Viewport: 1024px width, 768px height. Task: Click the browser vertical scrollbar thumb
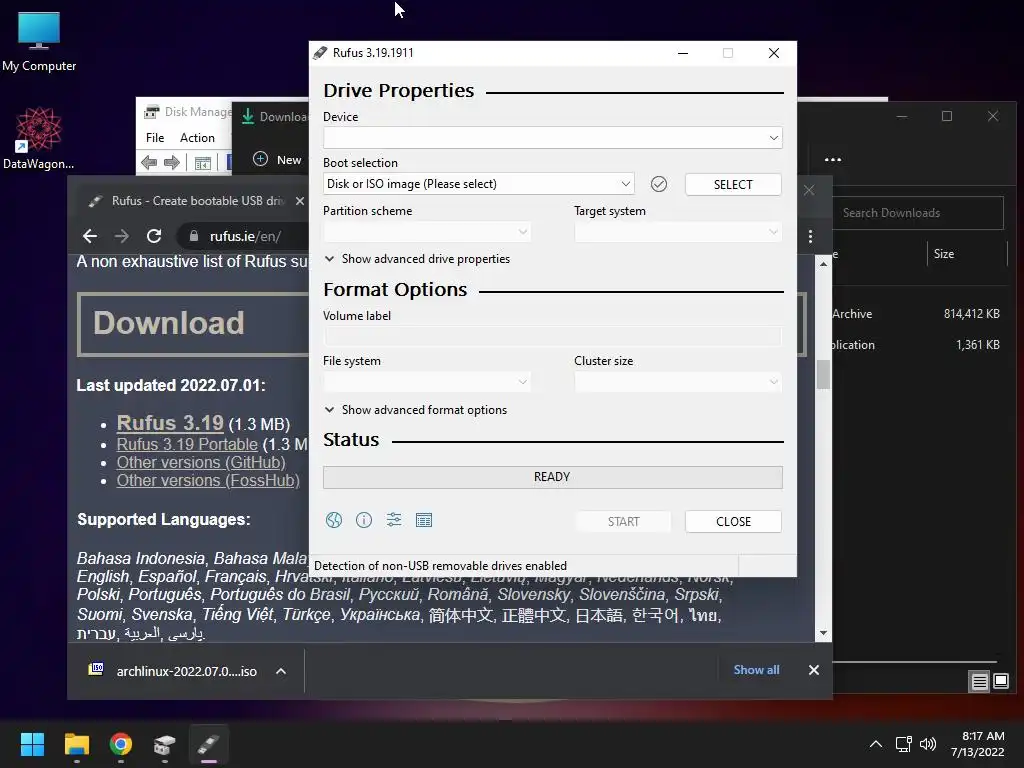click(x=824, y=374)
